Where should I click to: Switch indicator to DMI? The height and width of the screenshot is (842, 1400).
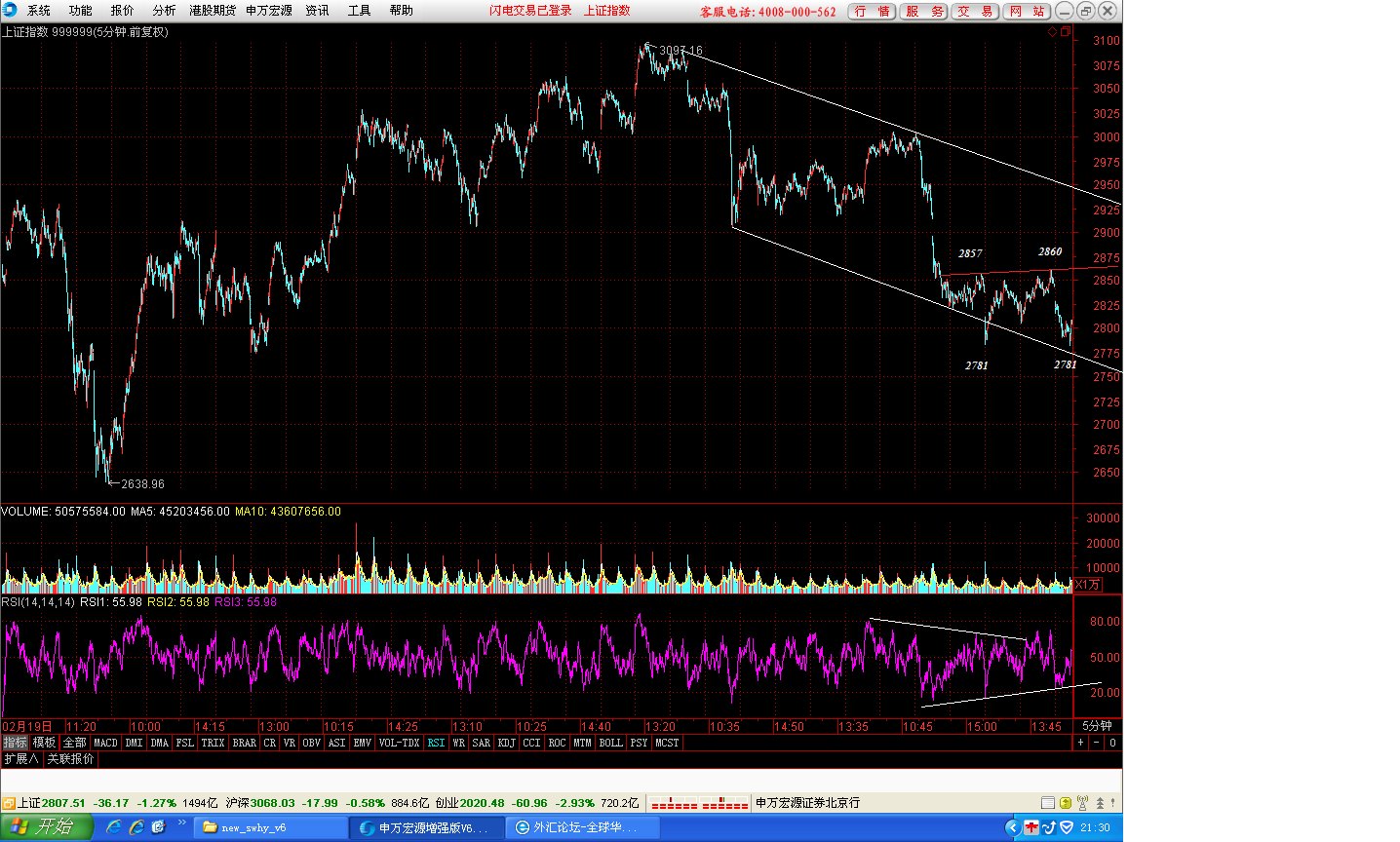tap(135, 743)
